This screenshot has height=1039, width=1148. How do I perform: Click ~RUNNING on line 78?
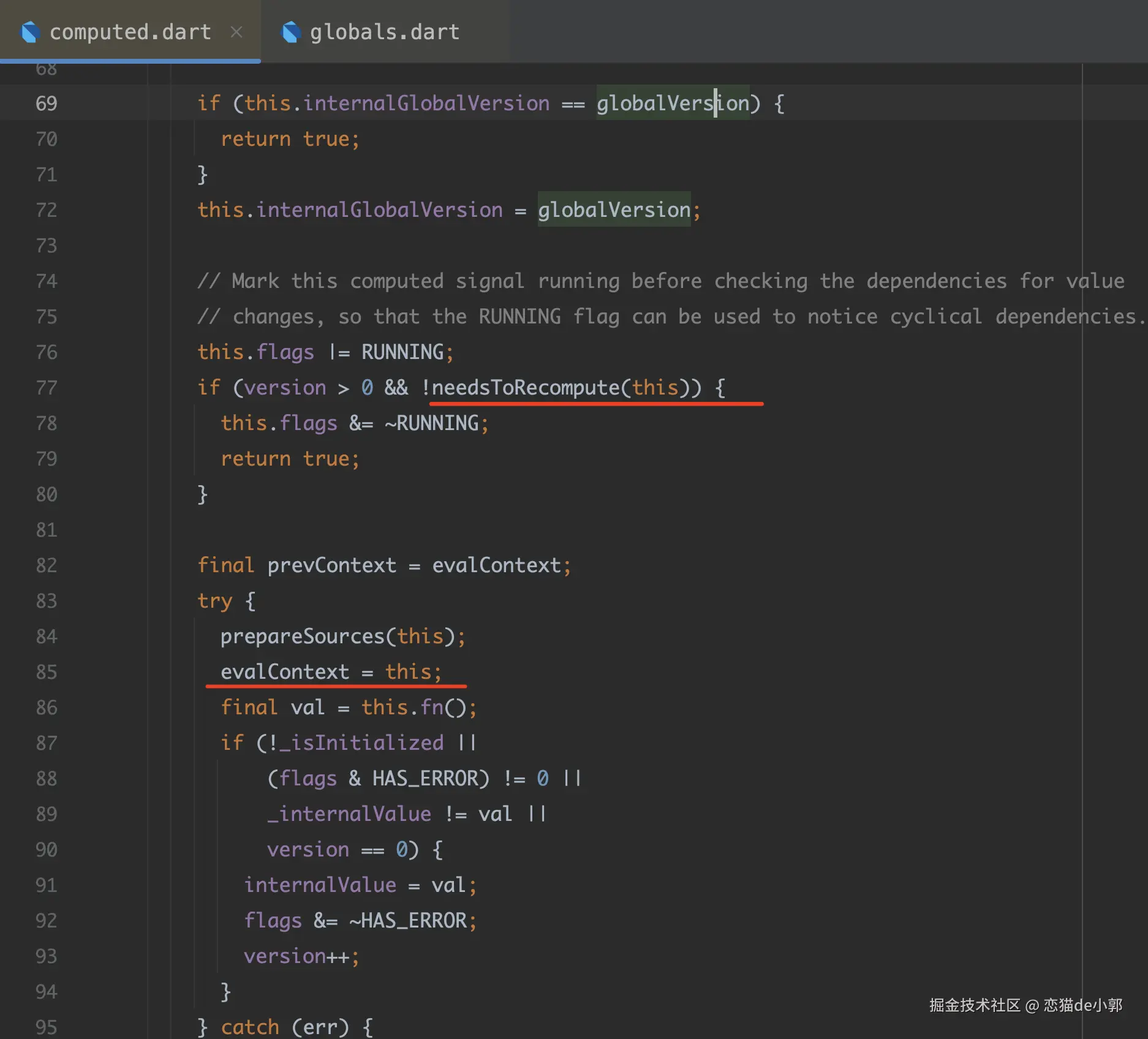432,423
